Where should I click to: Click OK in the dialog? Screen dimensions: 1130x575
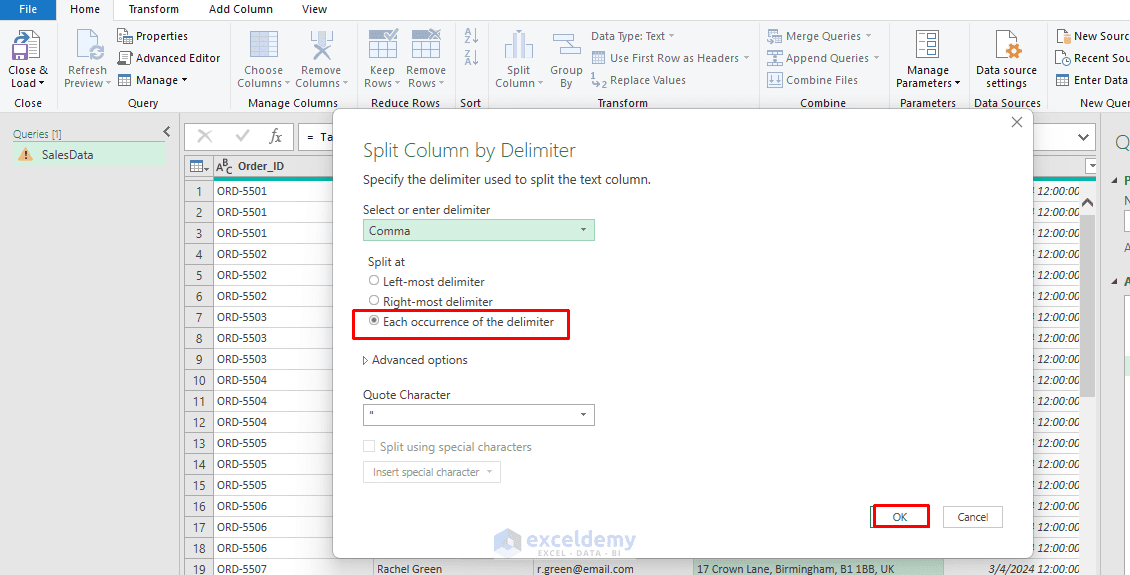(x=899, y=517)
